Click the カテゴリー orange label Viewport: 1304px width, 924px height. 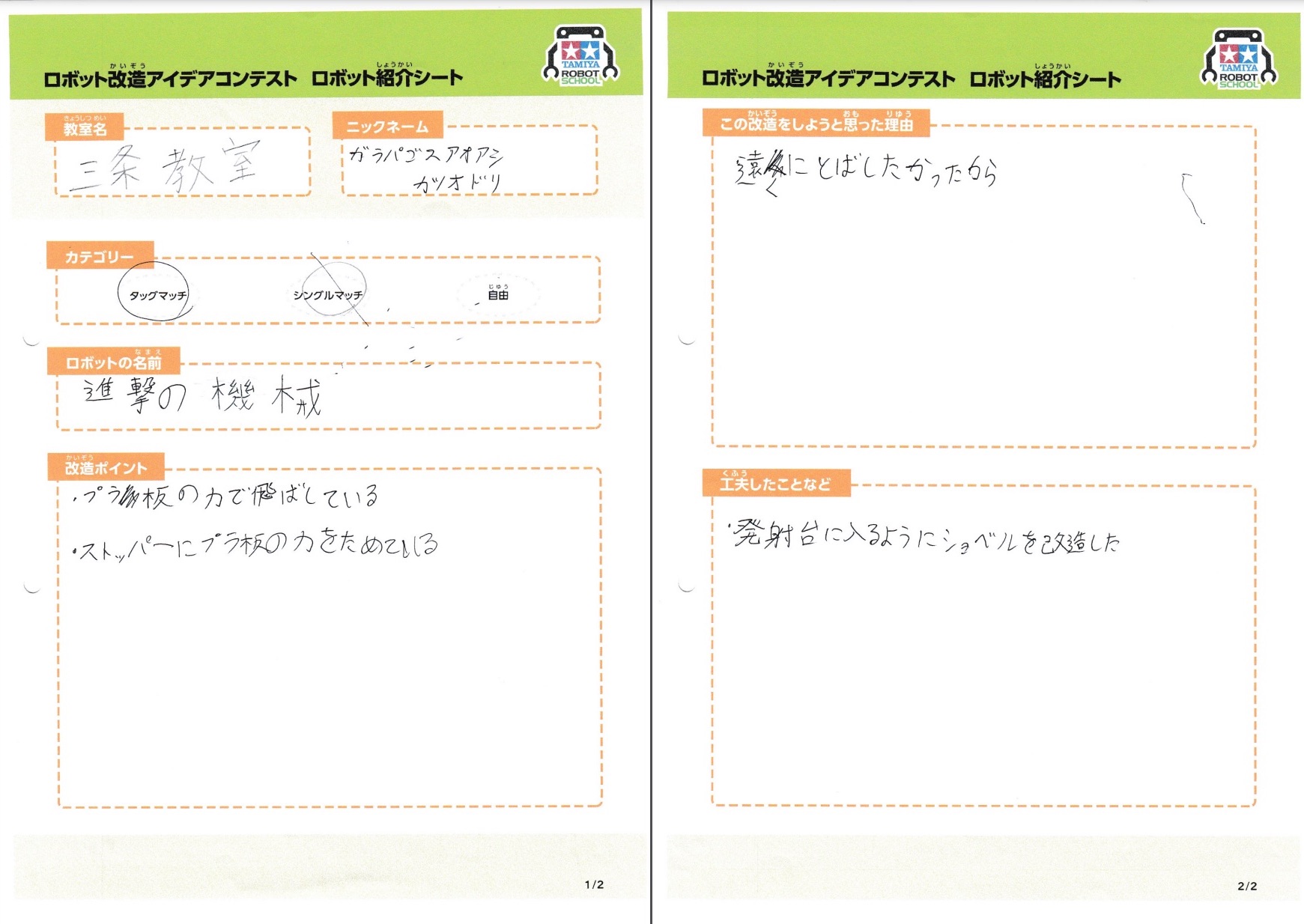[100, 255]
